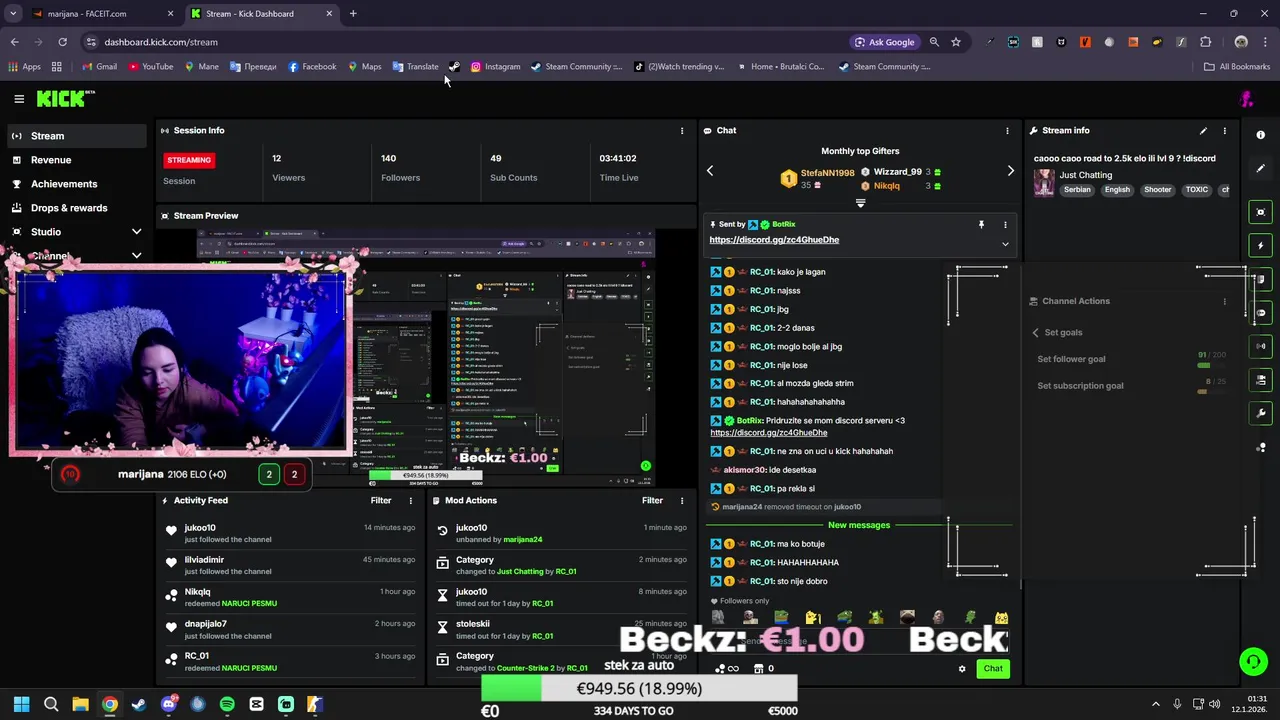Click the green Chat send button
Screen dimensions: 1280x720
[x=993, y=669]
